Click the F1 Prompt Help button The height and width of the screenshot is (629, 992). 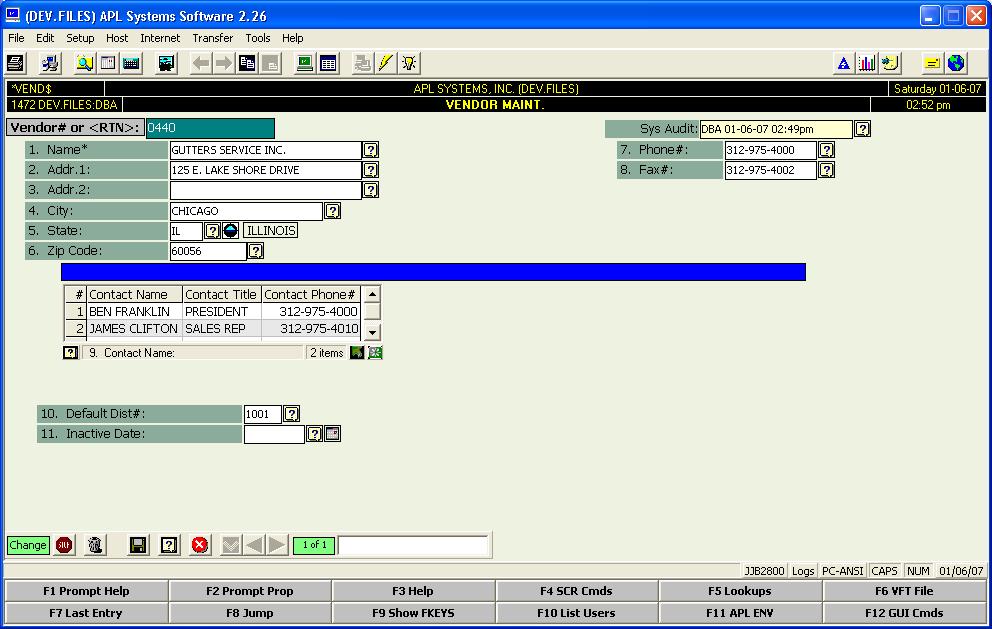pos(86,591)
